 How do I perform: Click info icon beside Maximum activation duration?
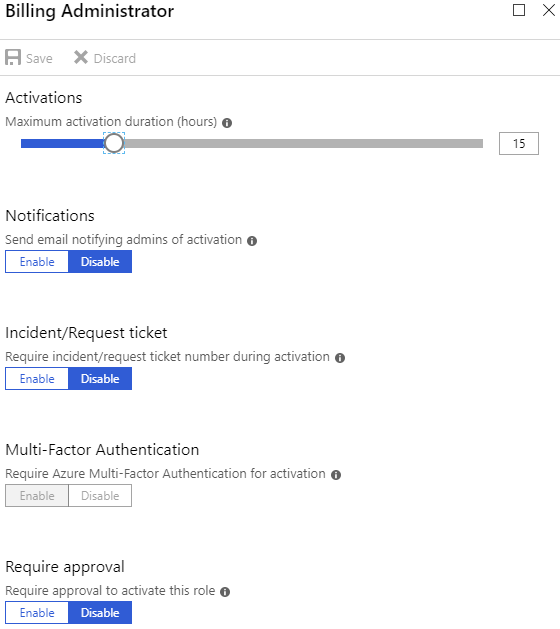pos(227,123)
